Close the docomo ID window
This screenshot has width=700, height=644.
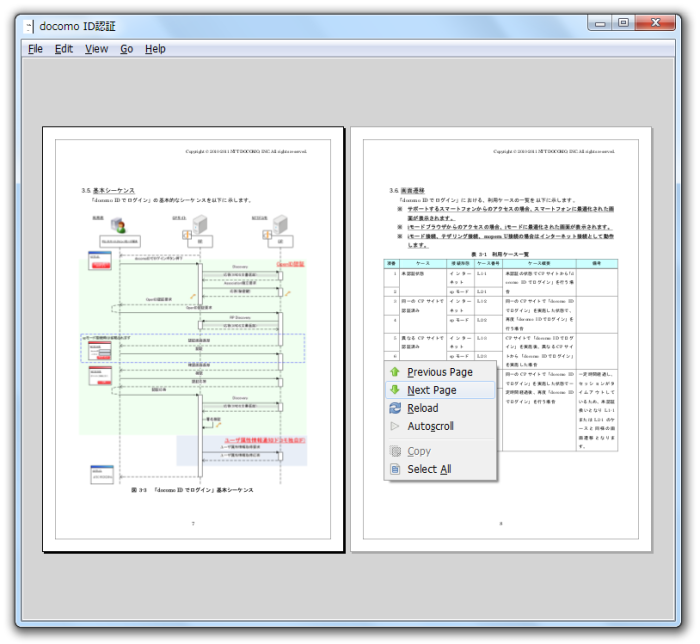coord(655,23)
